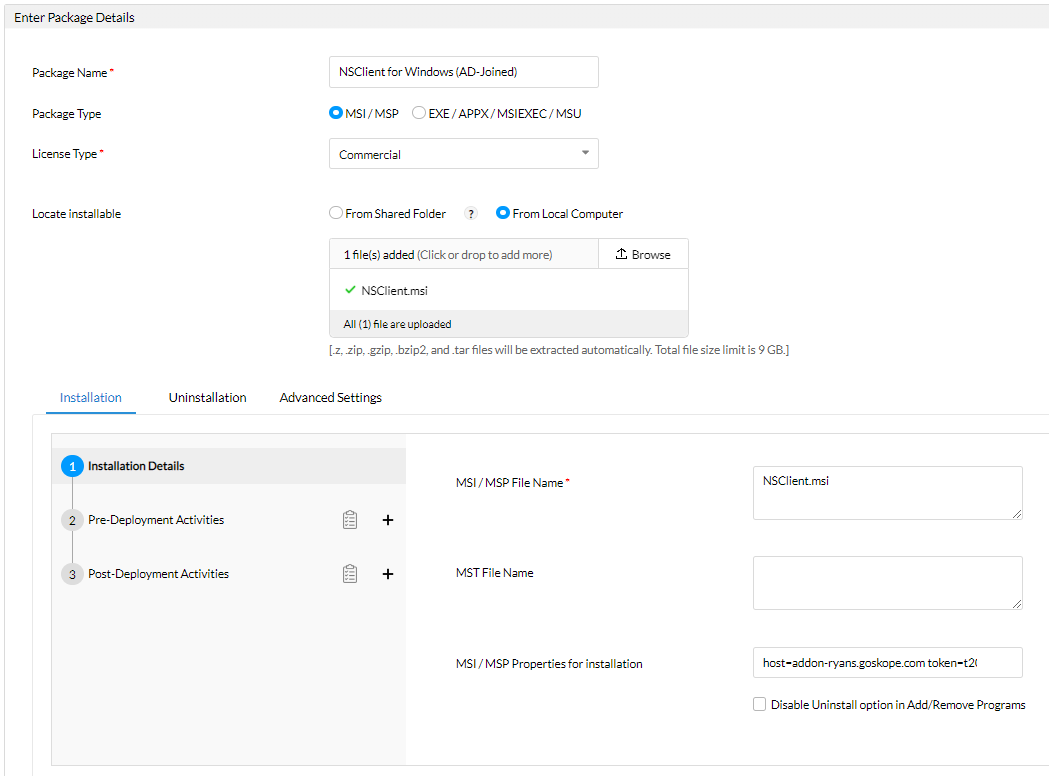
Task: Open script templates for Pre-Deployment Activities
Action: coord(349,519)
